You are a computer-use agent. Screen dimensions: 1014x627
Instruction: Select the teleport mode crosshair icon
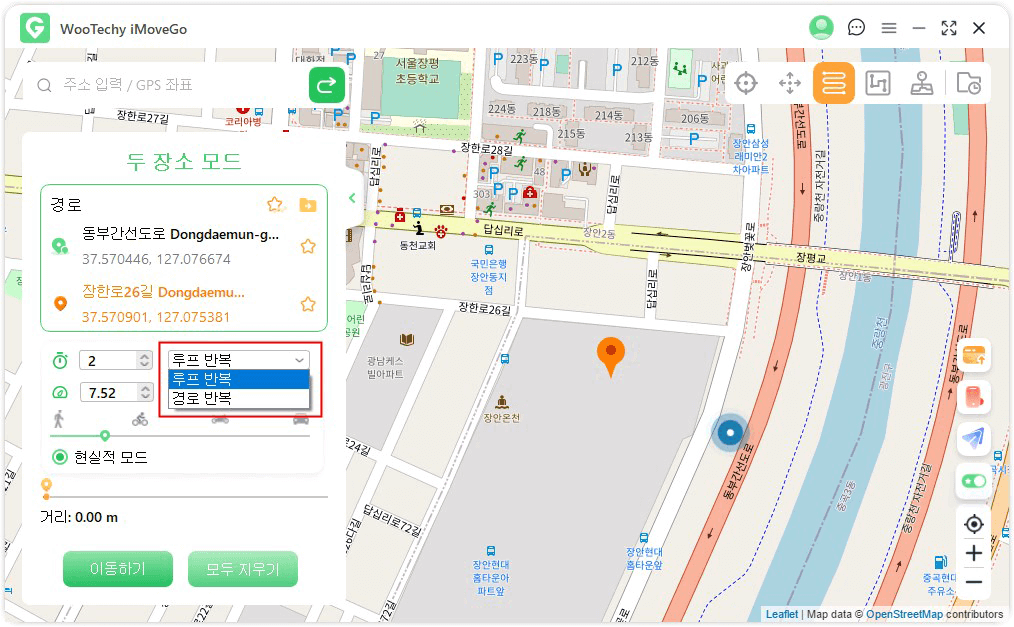[x=745, y=84]
